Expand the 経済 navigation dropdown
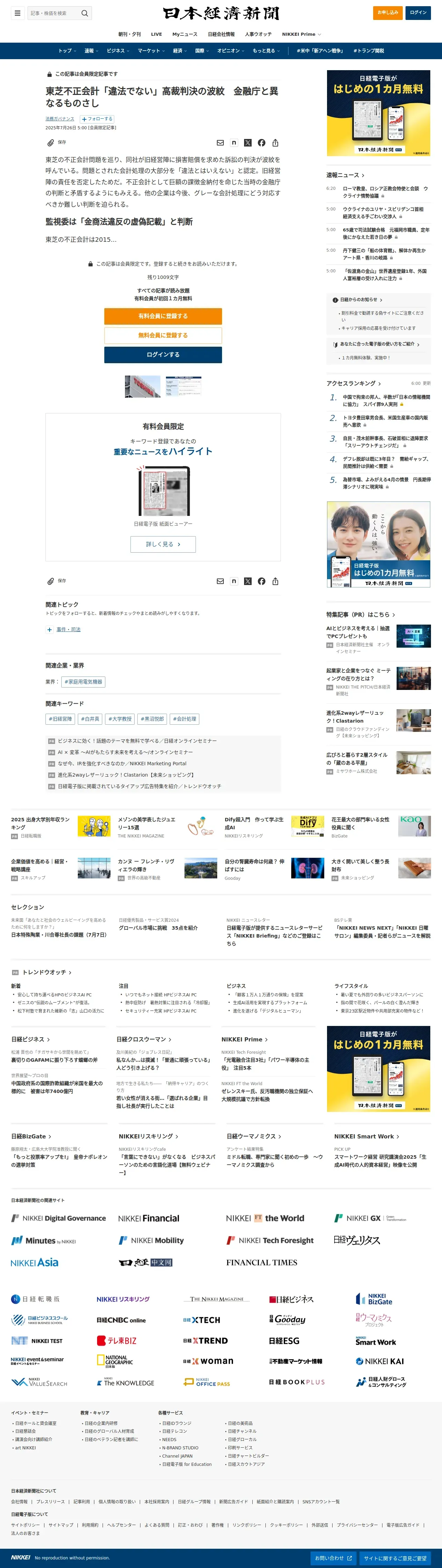Viewport: 442px width, 1568px height. [180, 51]
